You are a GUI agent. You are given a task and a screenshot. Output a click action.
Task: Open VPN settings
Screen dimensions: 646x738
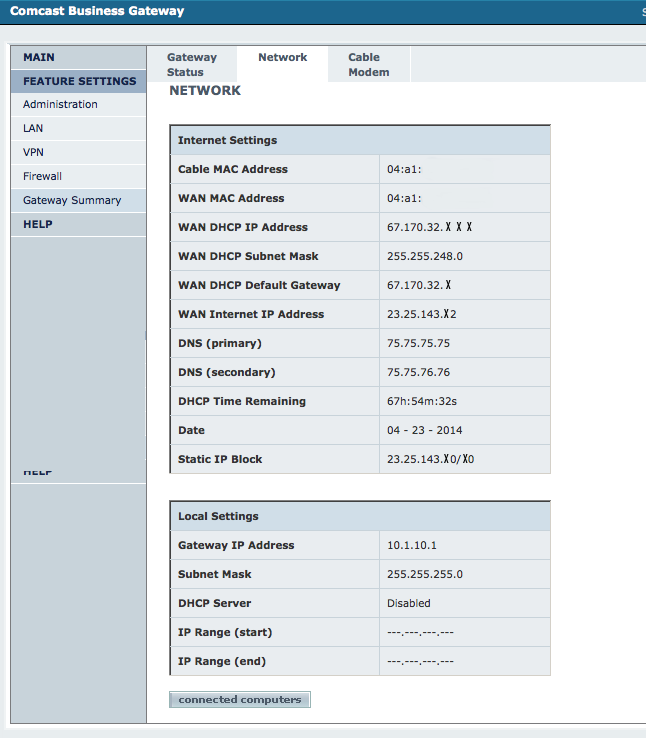pos(78,152)
